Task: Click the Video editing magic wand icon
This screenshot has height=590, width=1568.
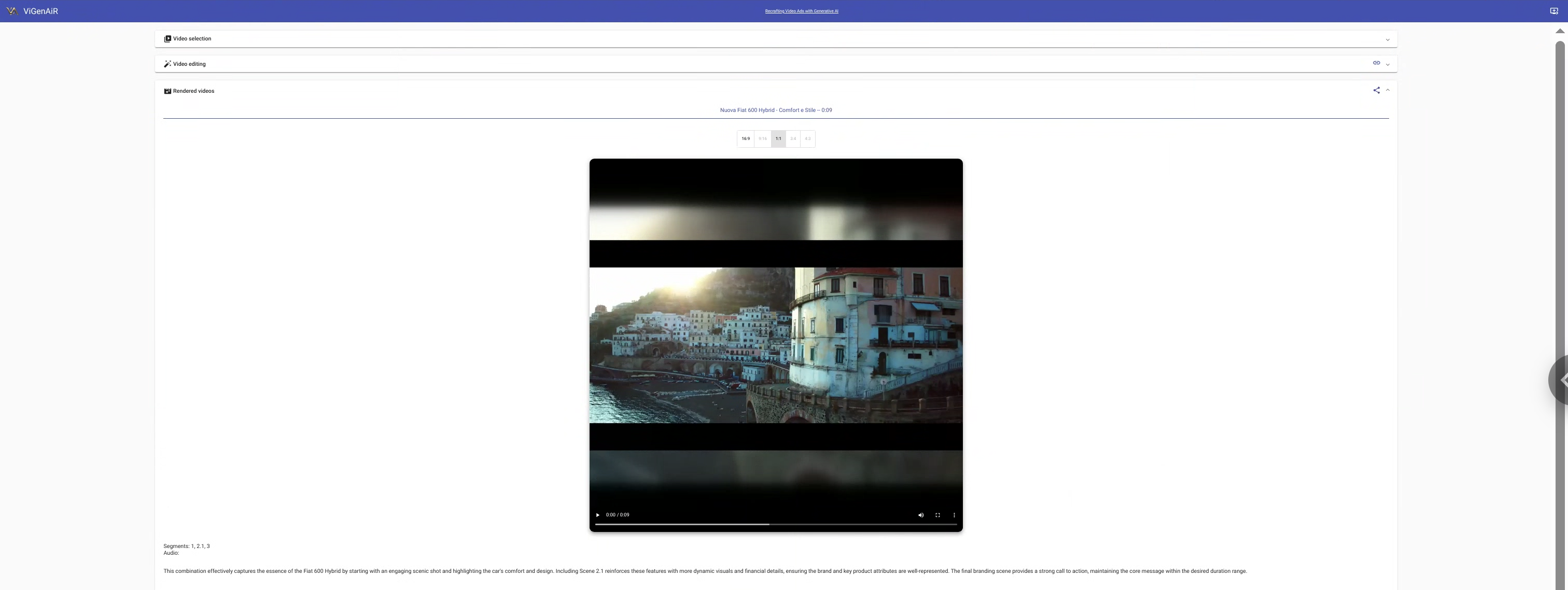Action: 167,64
